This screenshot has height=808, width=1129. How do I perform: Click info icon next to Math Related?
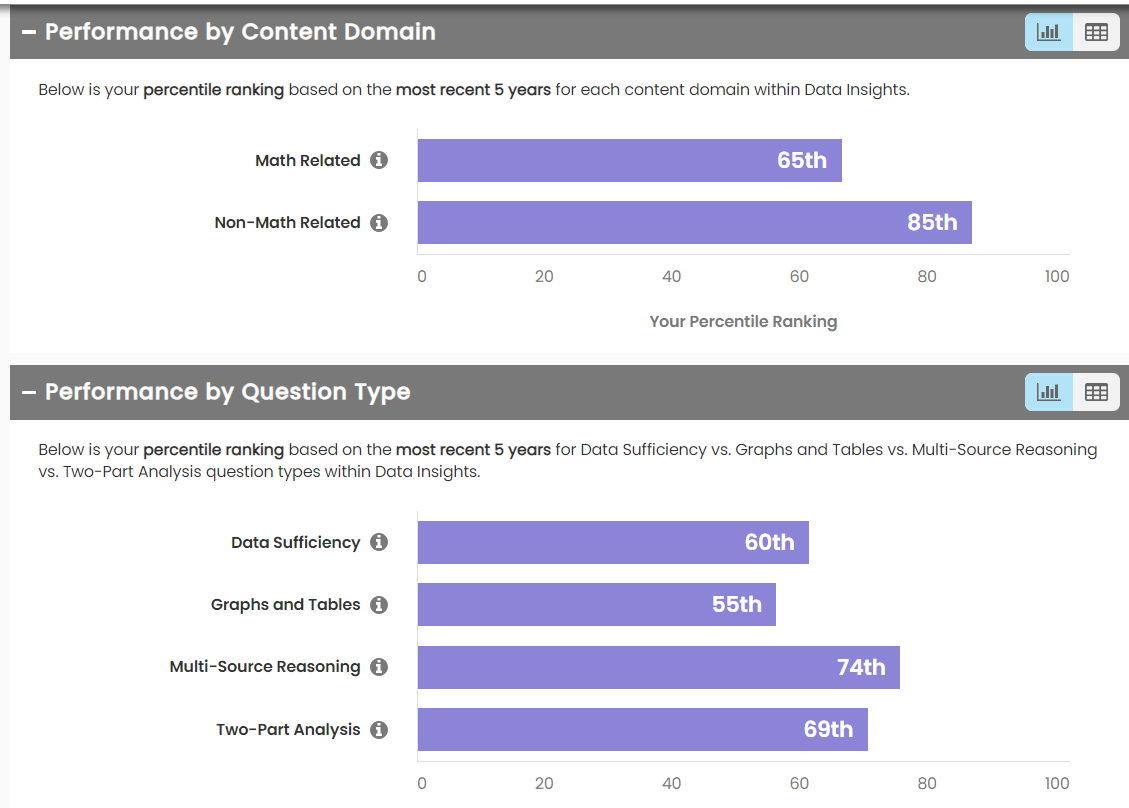coord(379,160)
